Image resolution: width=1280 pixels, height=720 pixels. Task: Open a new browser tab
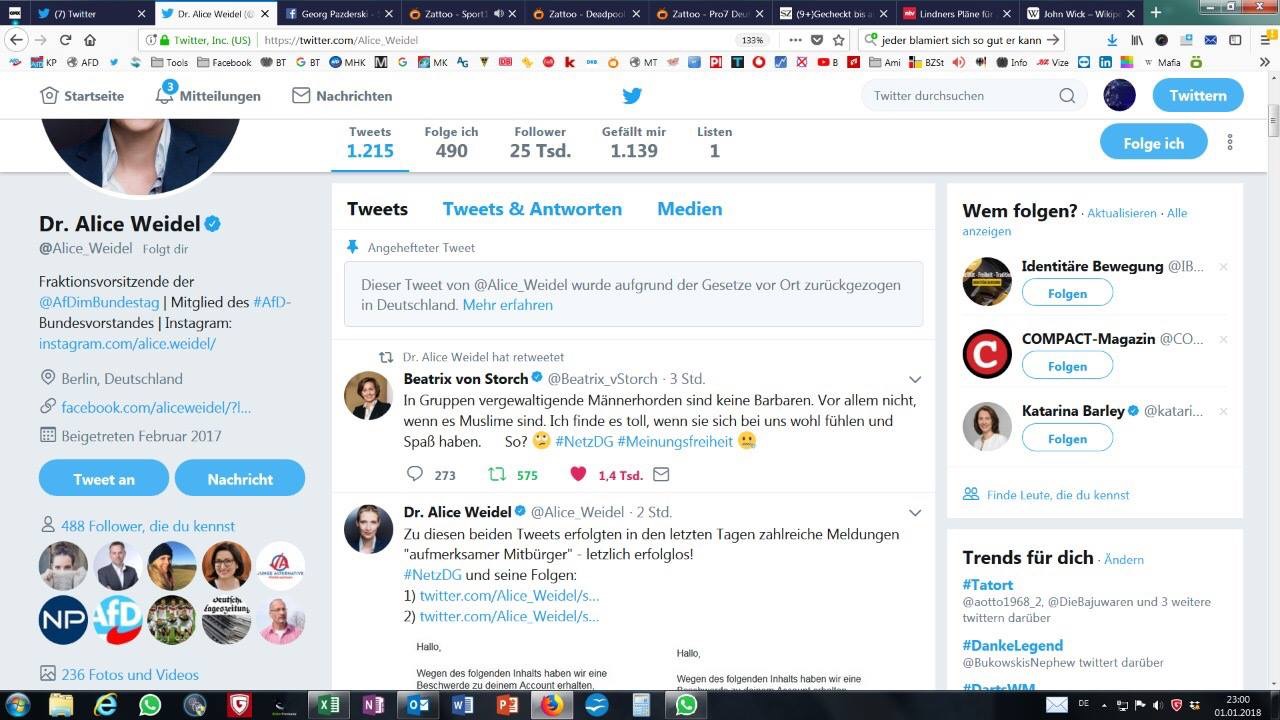pyautogui.click(x=1156, y=13)
